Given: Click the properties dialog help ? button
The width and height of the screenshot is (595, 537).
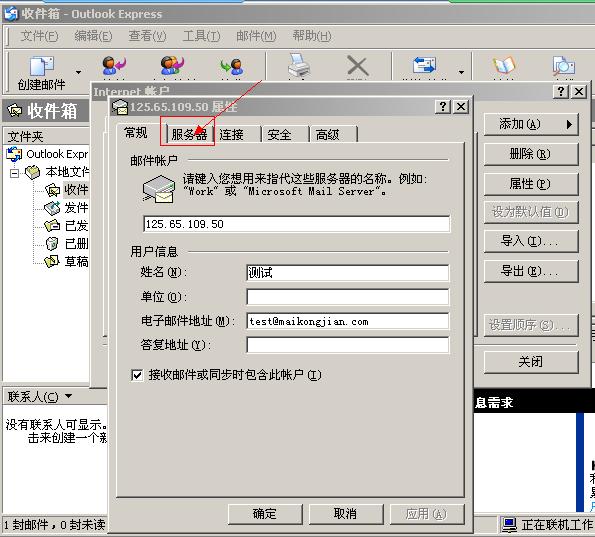Looking at the screenshot, I should pos(443,107).
